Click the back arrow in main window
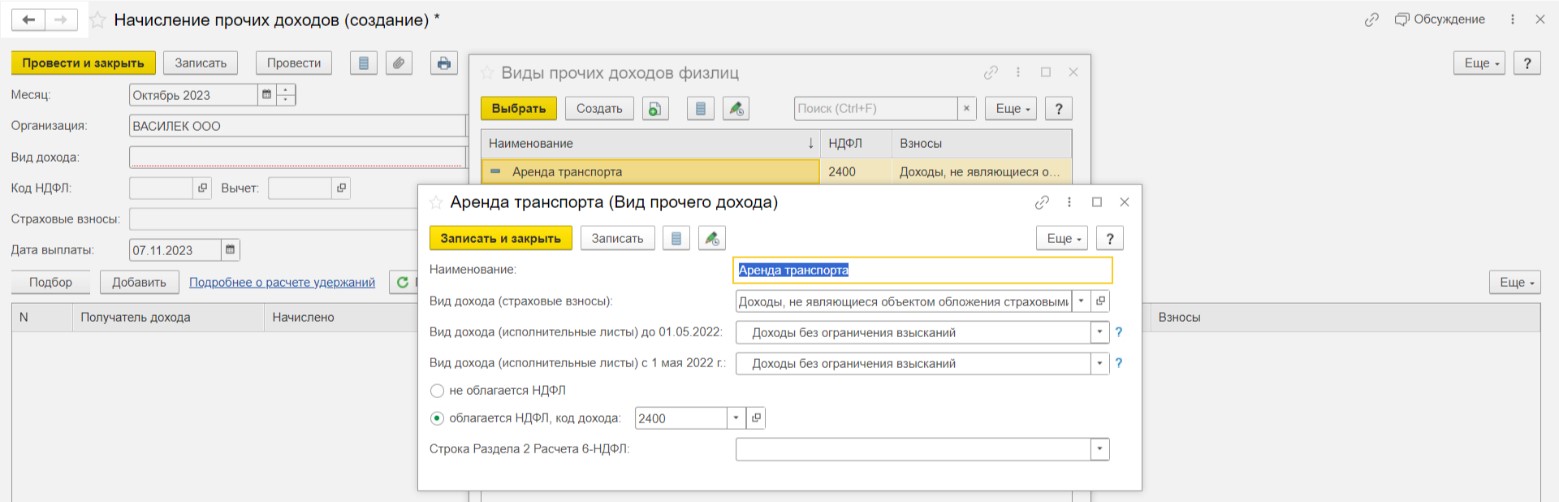Image resolution: width=1559 pixels, height=502 pixels. [x=29, y=20]
